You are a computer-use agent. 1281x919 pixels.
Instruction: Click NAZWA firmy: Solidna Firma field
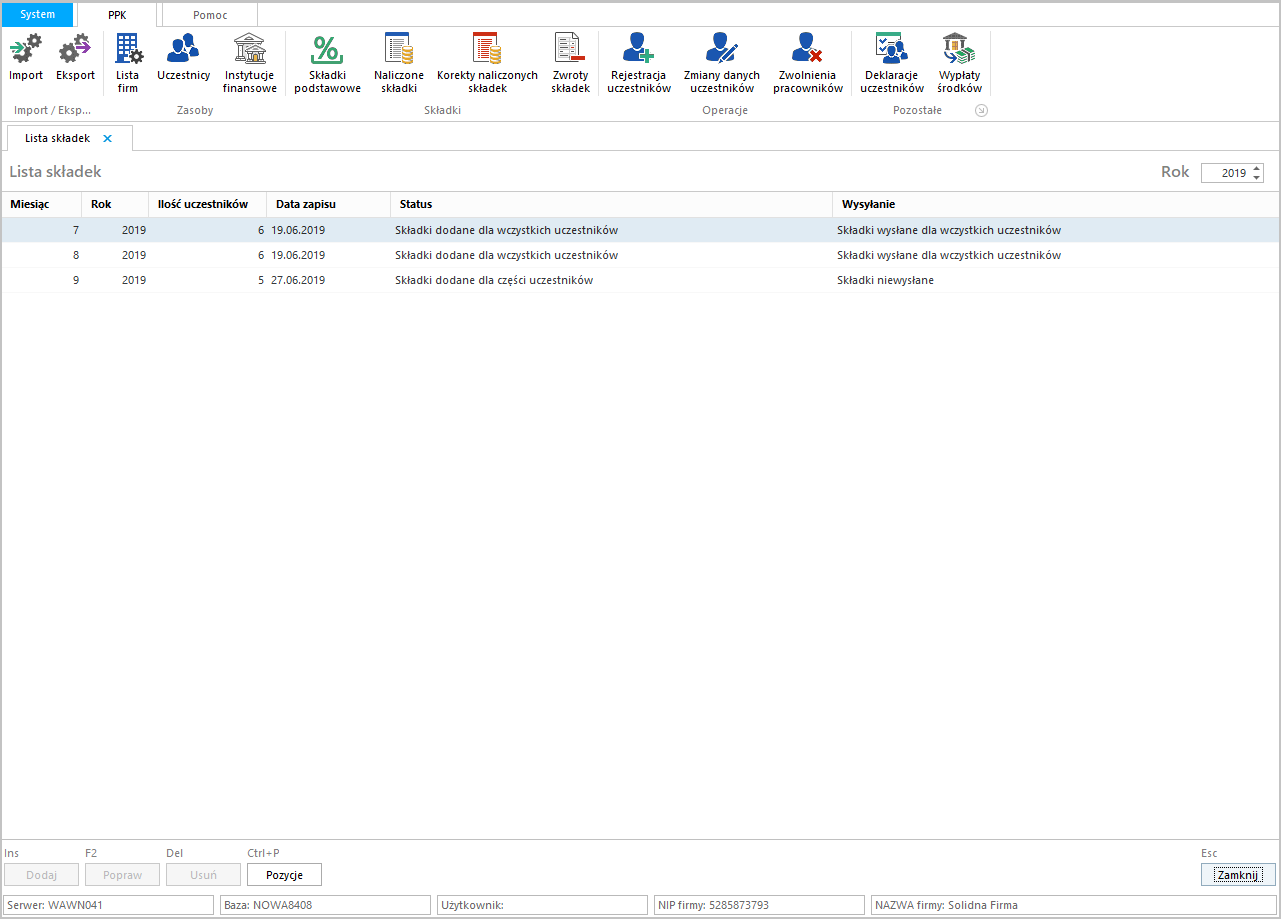[x=1074, y=905]
